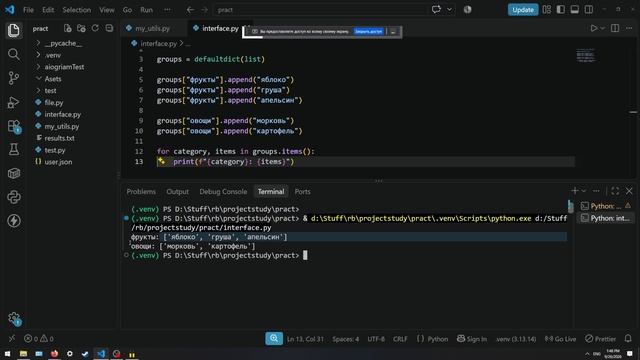
Task: Toggle the bottom panel visibility
Action: 574,9
